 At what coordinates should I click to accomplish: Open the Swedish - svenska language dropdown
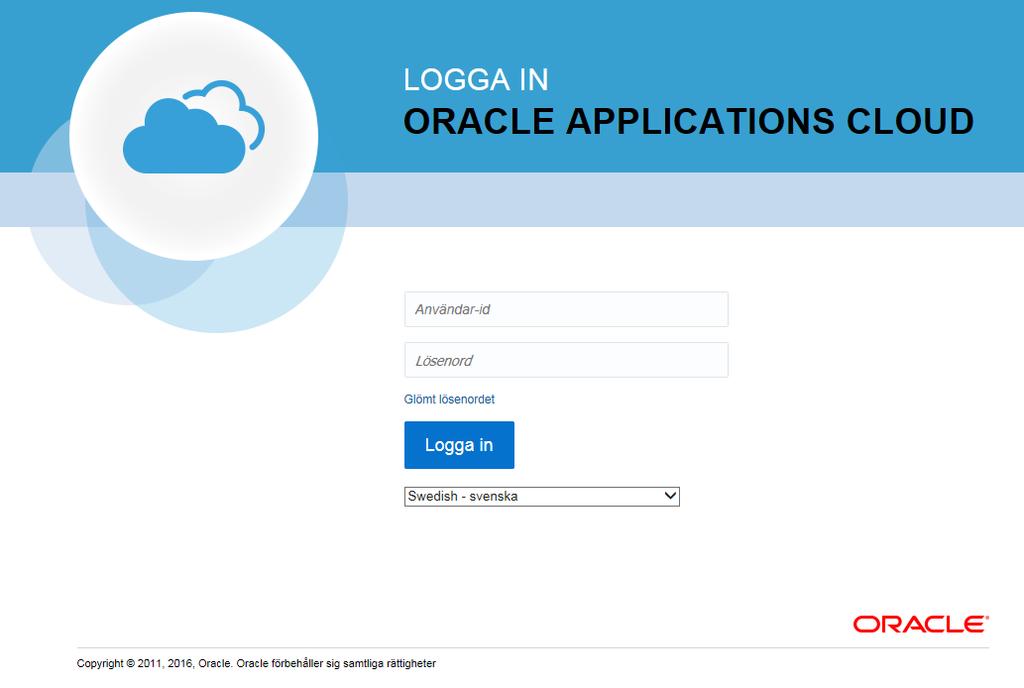[x=542, y=497]
